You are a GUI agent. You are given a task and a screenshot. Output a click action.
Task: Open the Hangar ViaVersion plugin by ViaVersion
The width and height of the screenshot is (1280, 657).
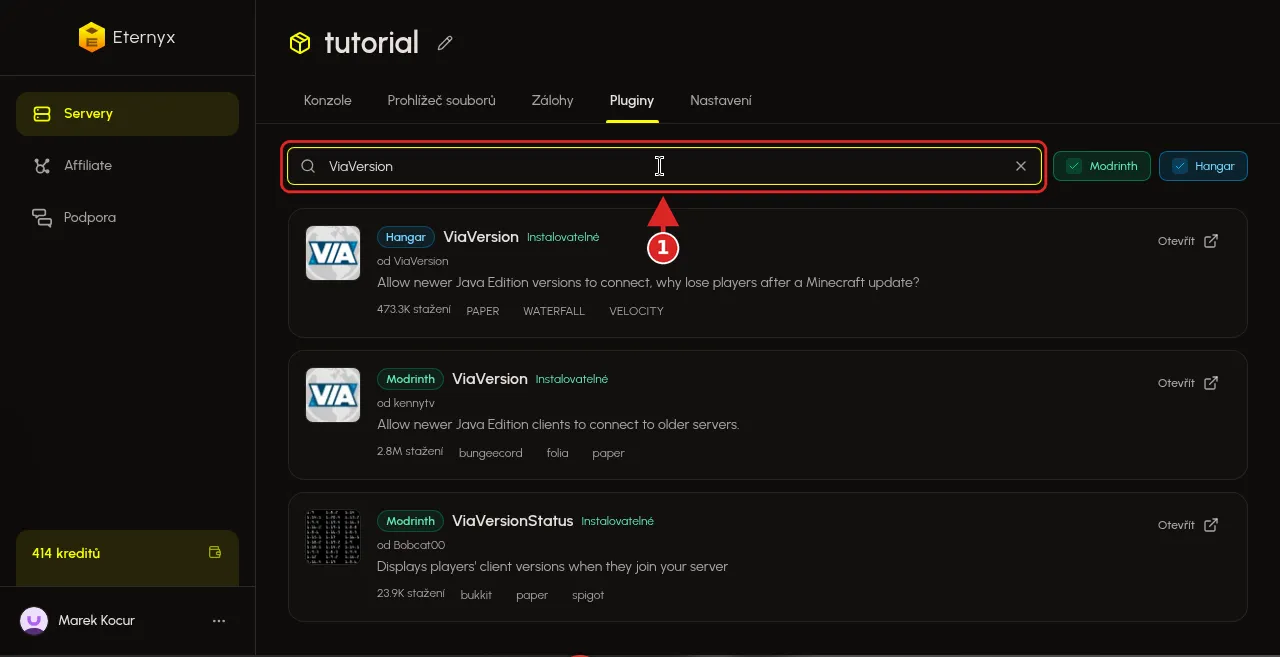point(481,237)
